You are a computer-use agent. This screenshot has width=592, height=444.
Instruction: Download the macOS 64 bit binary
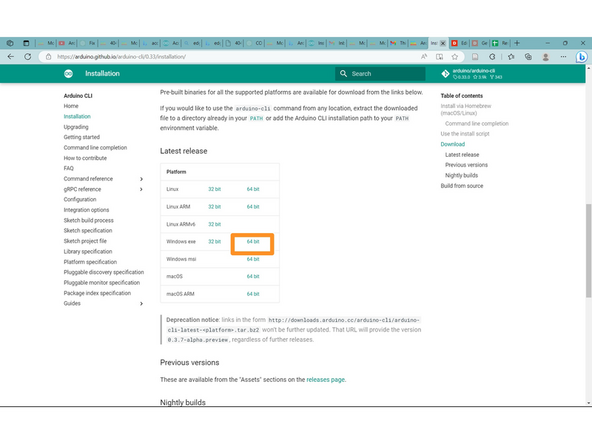(253, 276)
